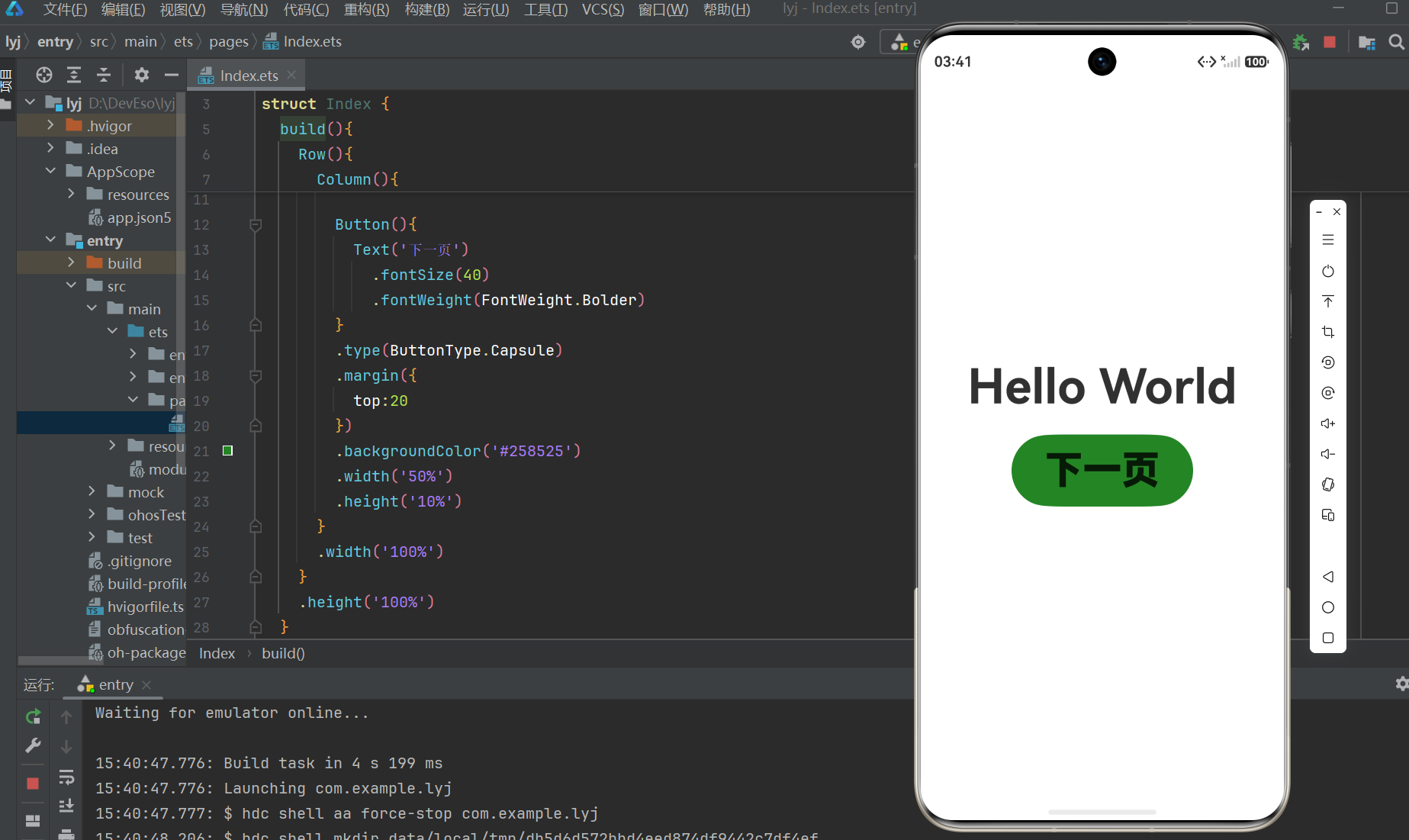Open the 编辑(E) menu
Image resolution: width=1409 pixels, height=840 pixels.
pos(123,9)
